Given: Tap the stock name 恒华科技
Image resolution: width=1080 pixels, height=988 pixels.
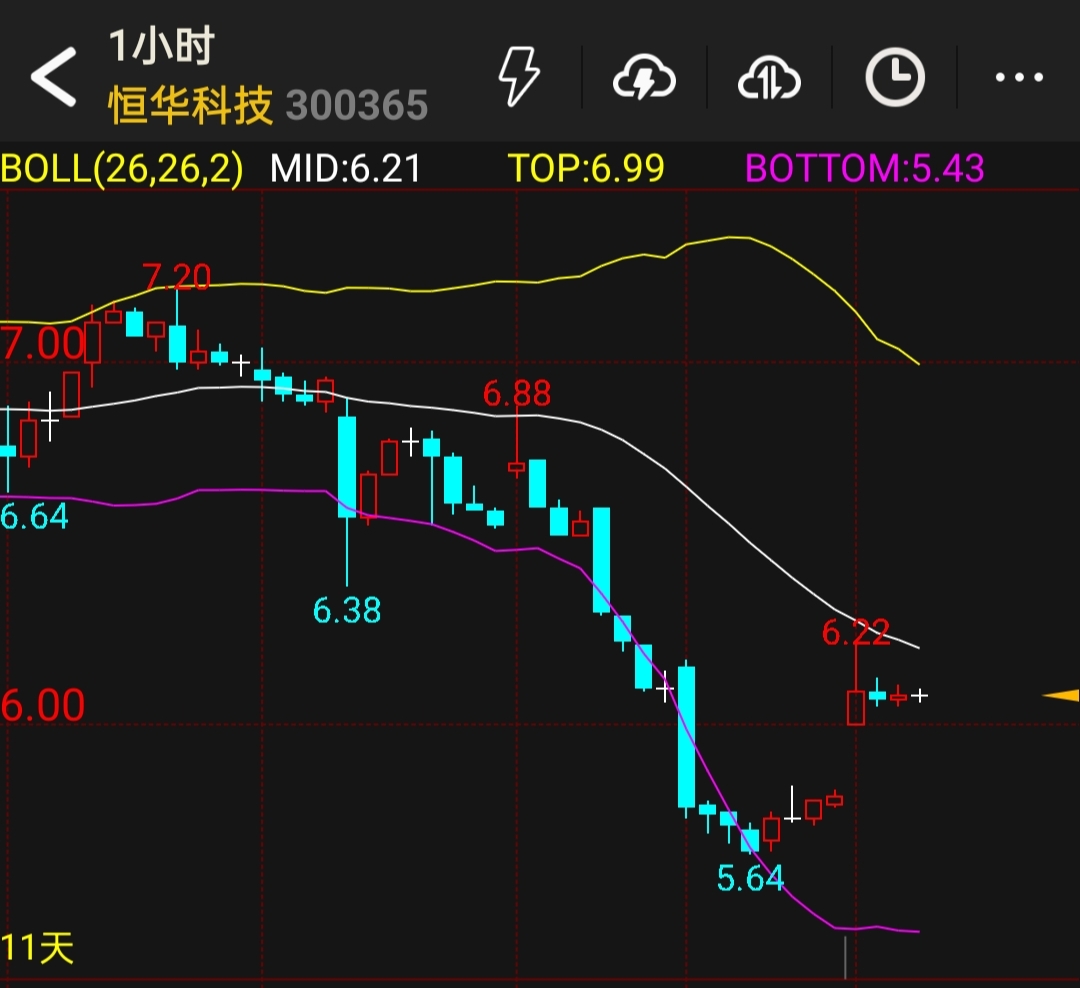Looking at the screenshot, I should (191, 105).
